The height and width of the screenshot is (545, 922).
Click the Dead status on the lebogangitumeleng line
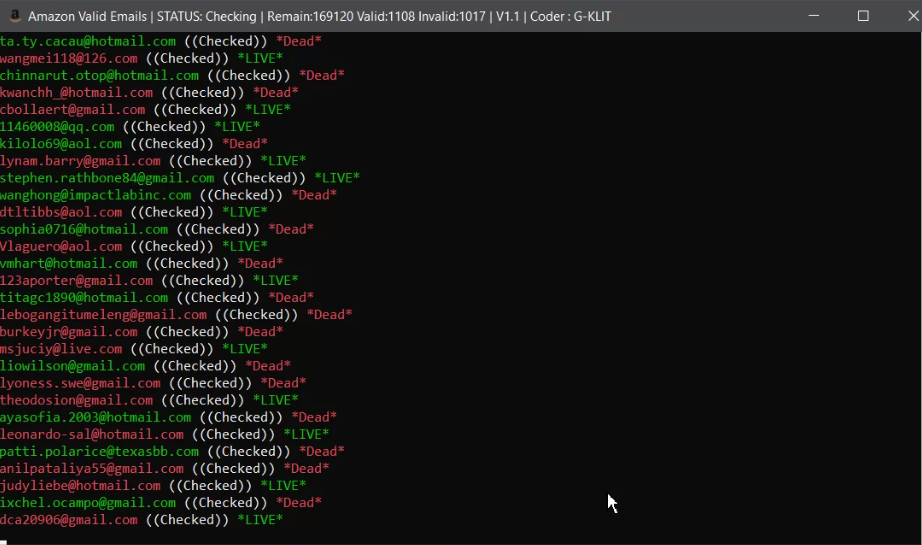[329, 315]
